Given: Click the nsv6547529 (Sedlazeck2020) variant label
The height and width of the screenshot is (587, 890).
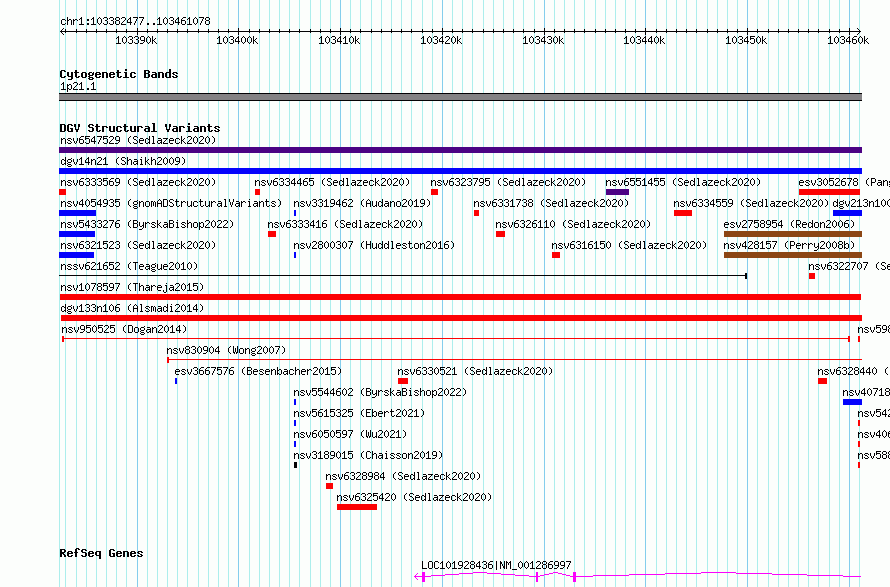Looking at the screenshot, I should (x=138, y=140).
